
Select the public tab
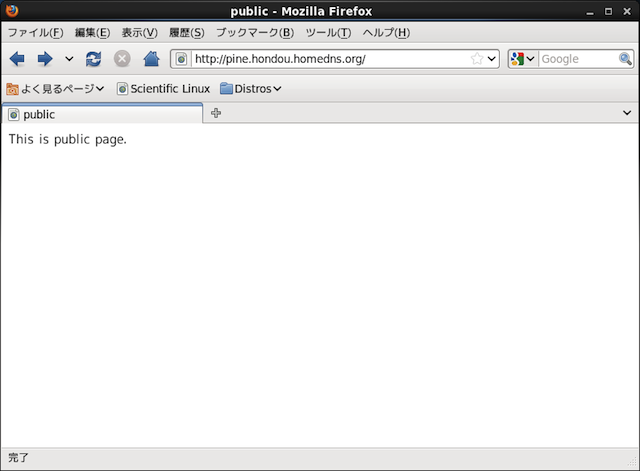pyautogui.click(x=100, y=114)
